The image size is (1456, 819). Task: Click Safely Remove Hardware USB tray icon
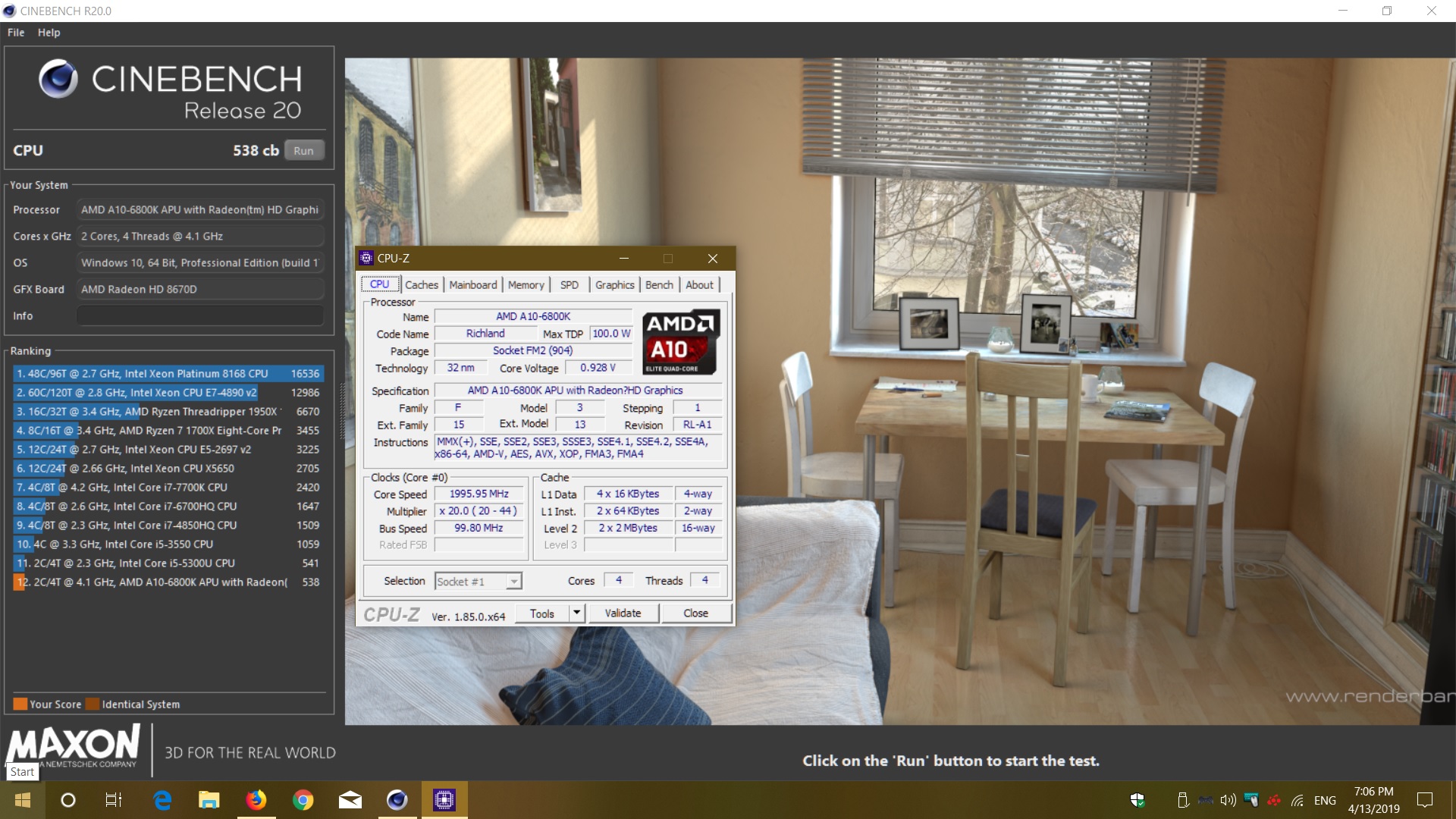pos(1182,800)
